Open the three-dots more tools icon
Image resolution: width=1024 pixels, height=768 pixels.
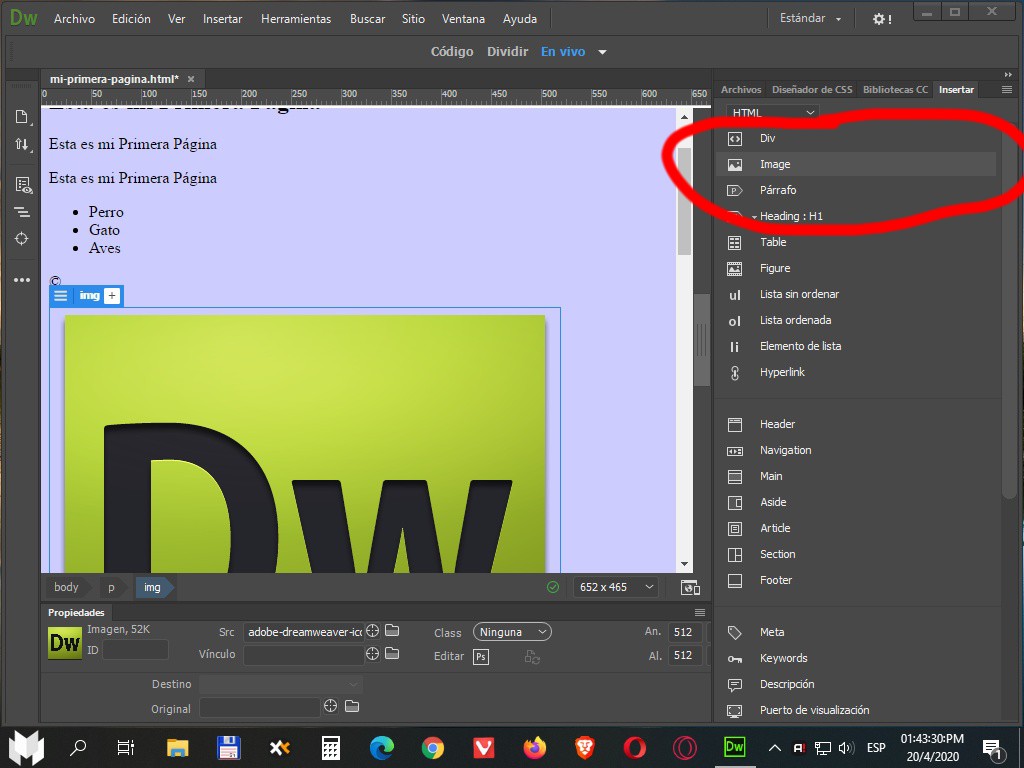pyautogui.click(x=22, y=280)
